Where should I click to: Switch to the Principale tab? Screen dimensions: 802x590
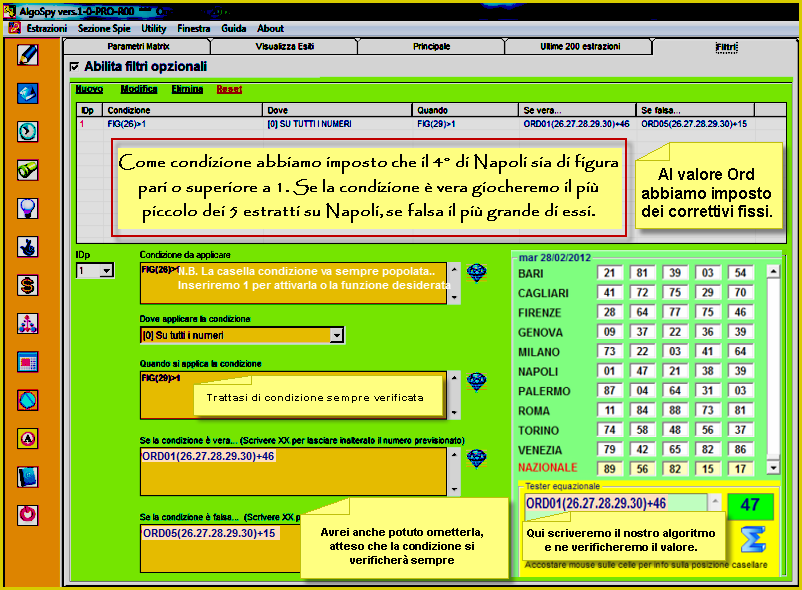click(x=431, y=47)
